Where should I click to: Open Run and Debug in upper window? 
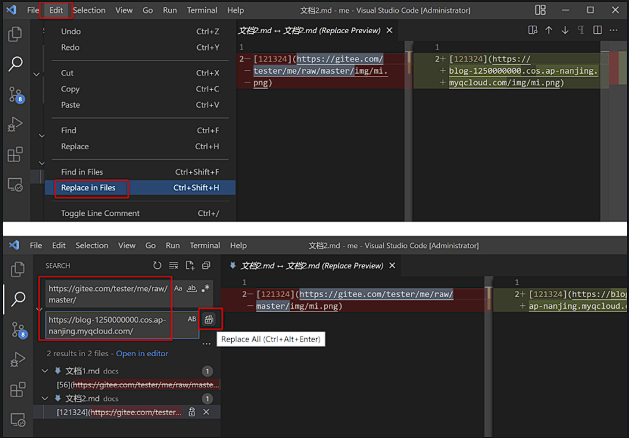tap(15, 124)
